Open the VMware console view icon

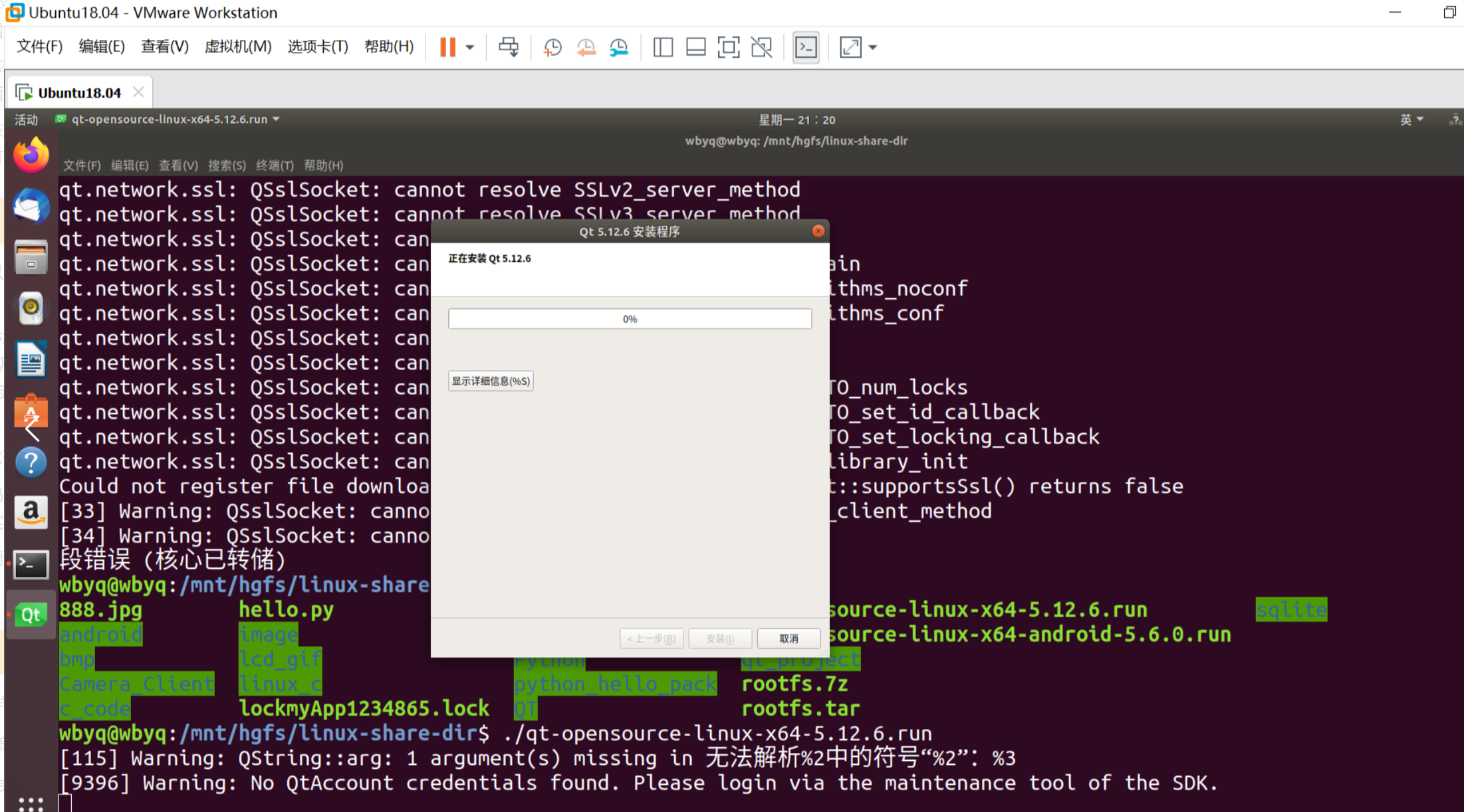coord(806,47)
